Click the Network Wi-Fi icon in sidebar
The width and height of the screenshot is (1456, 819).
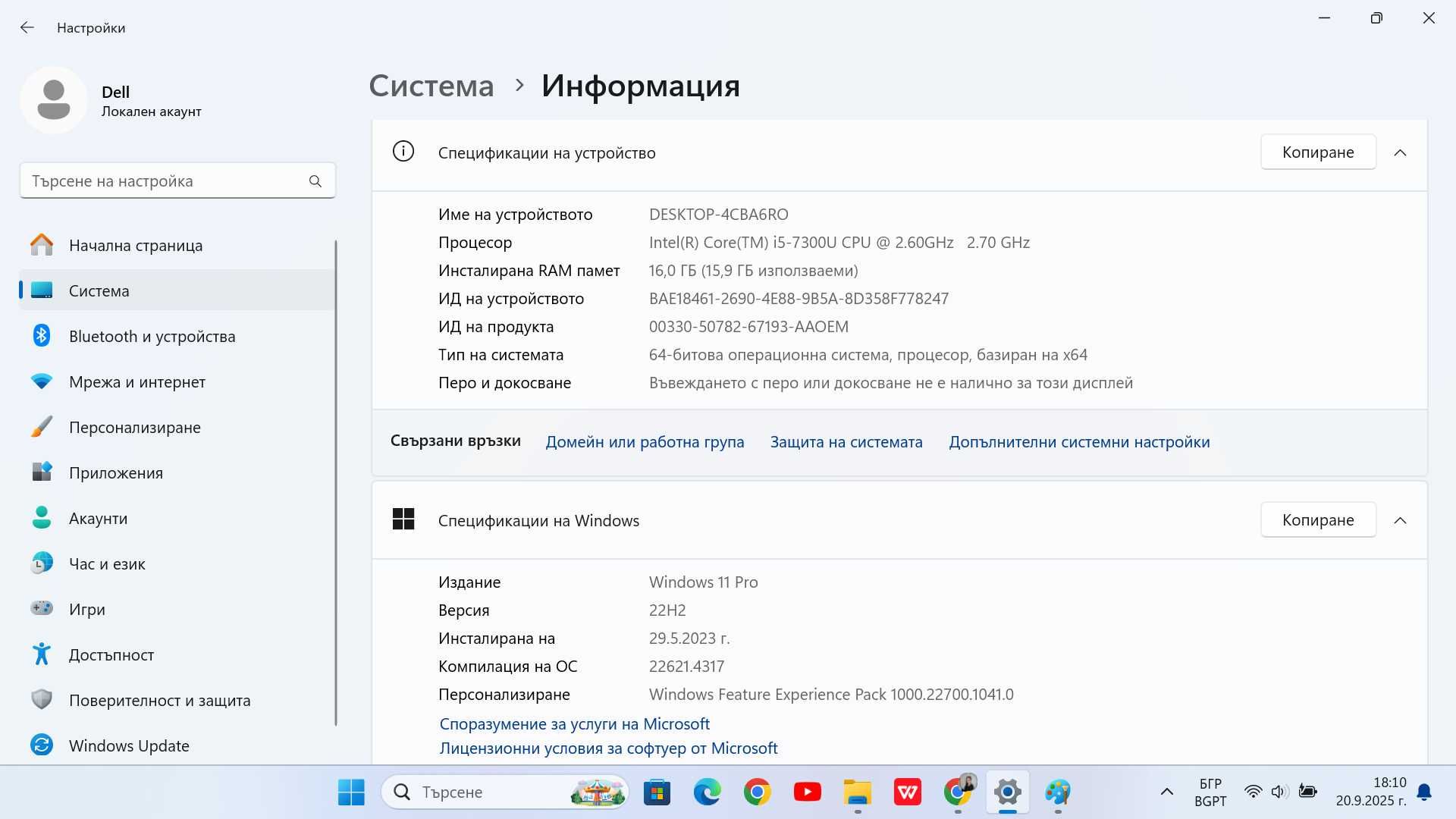pyautogui.click(x=42, y=381)
